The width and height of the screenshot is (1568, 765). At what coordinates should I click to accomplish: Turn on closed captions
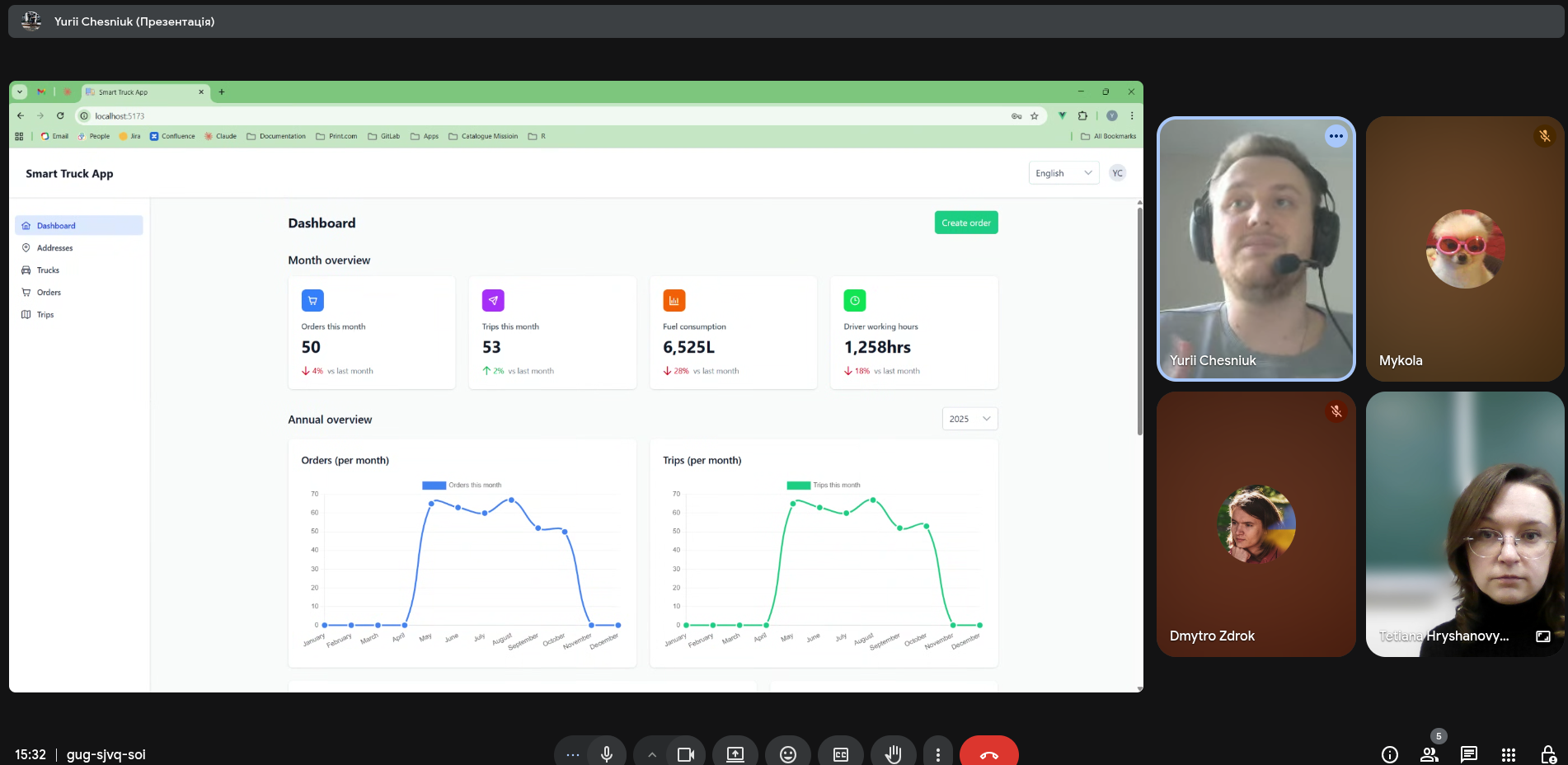[840, 754]
